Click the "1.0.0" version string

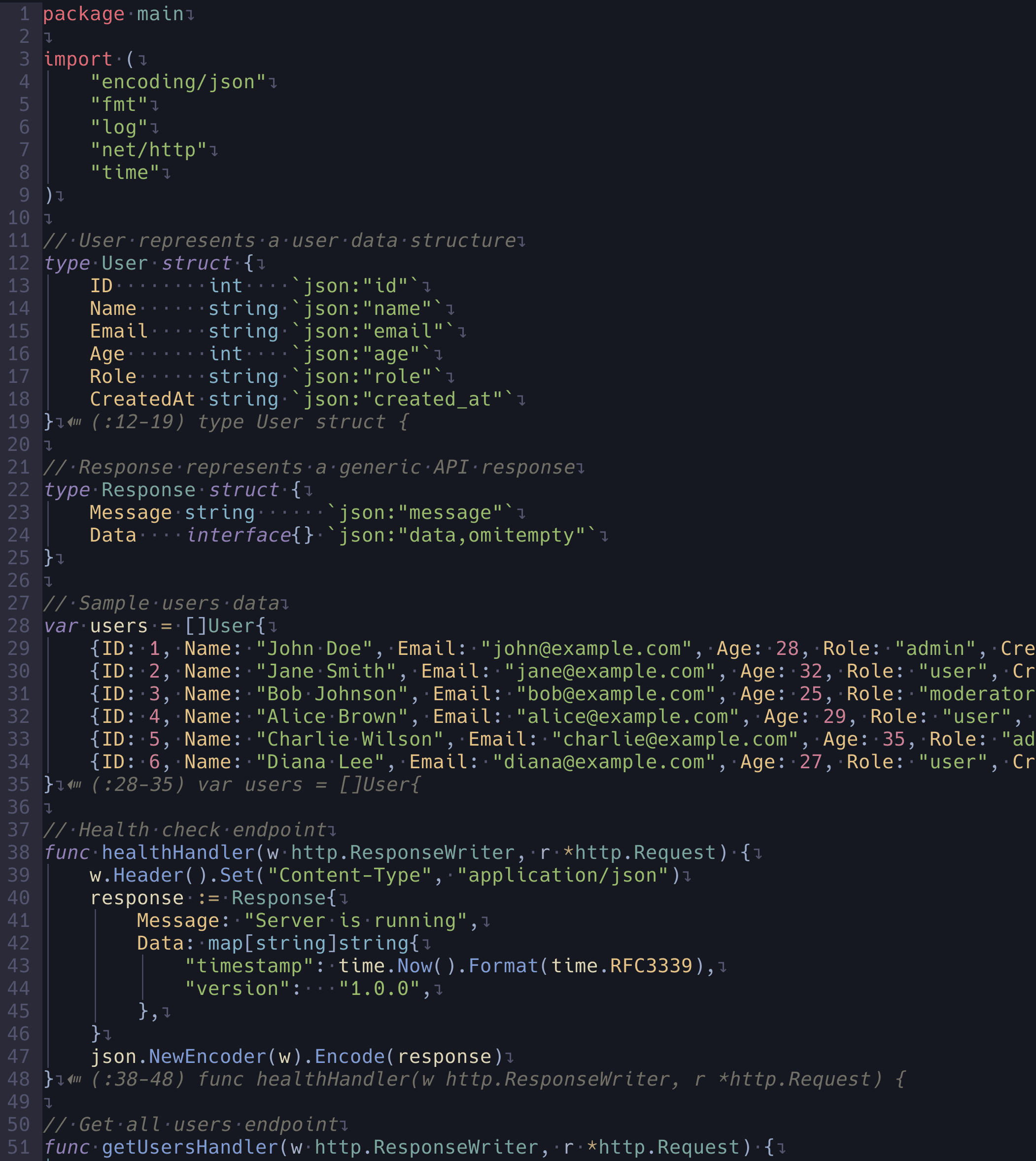379,989
